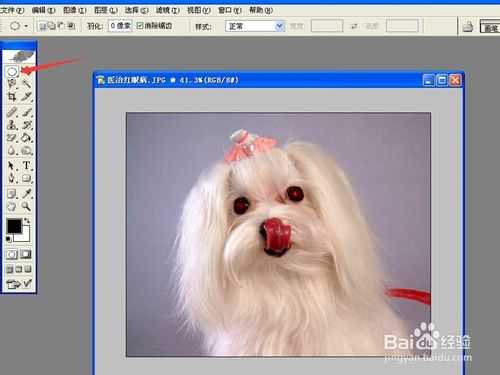Open the 滤镜 (Filter) menu
This screenshot has width=500, height=375.
click(168, 10)
